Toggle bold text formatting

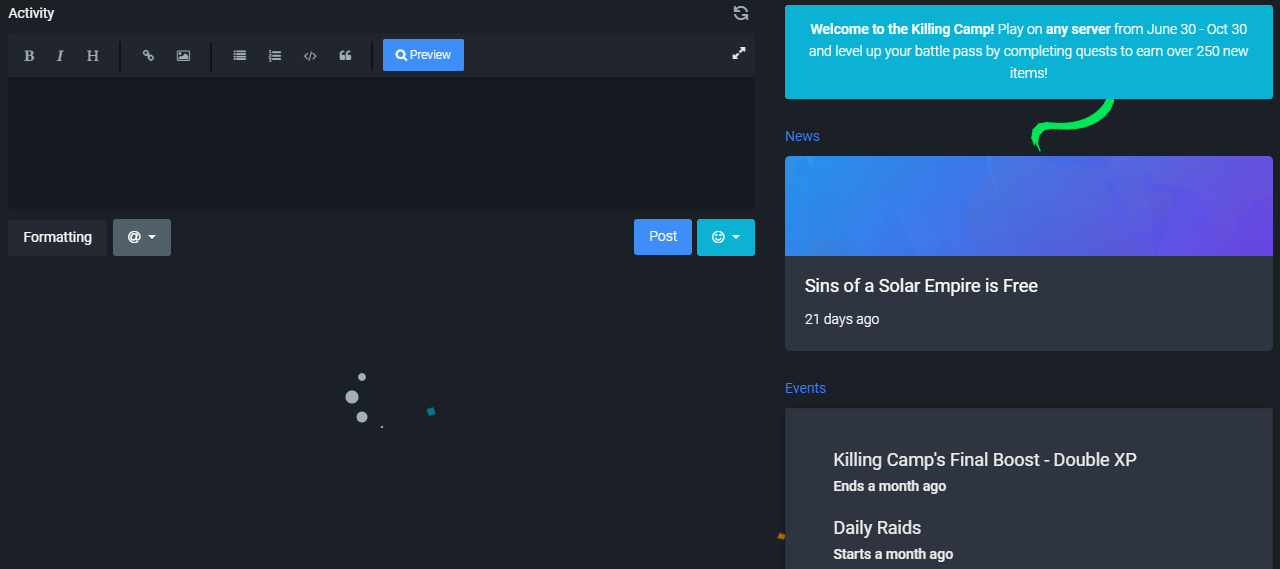pyautogui.click(x=29, y=56)
